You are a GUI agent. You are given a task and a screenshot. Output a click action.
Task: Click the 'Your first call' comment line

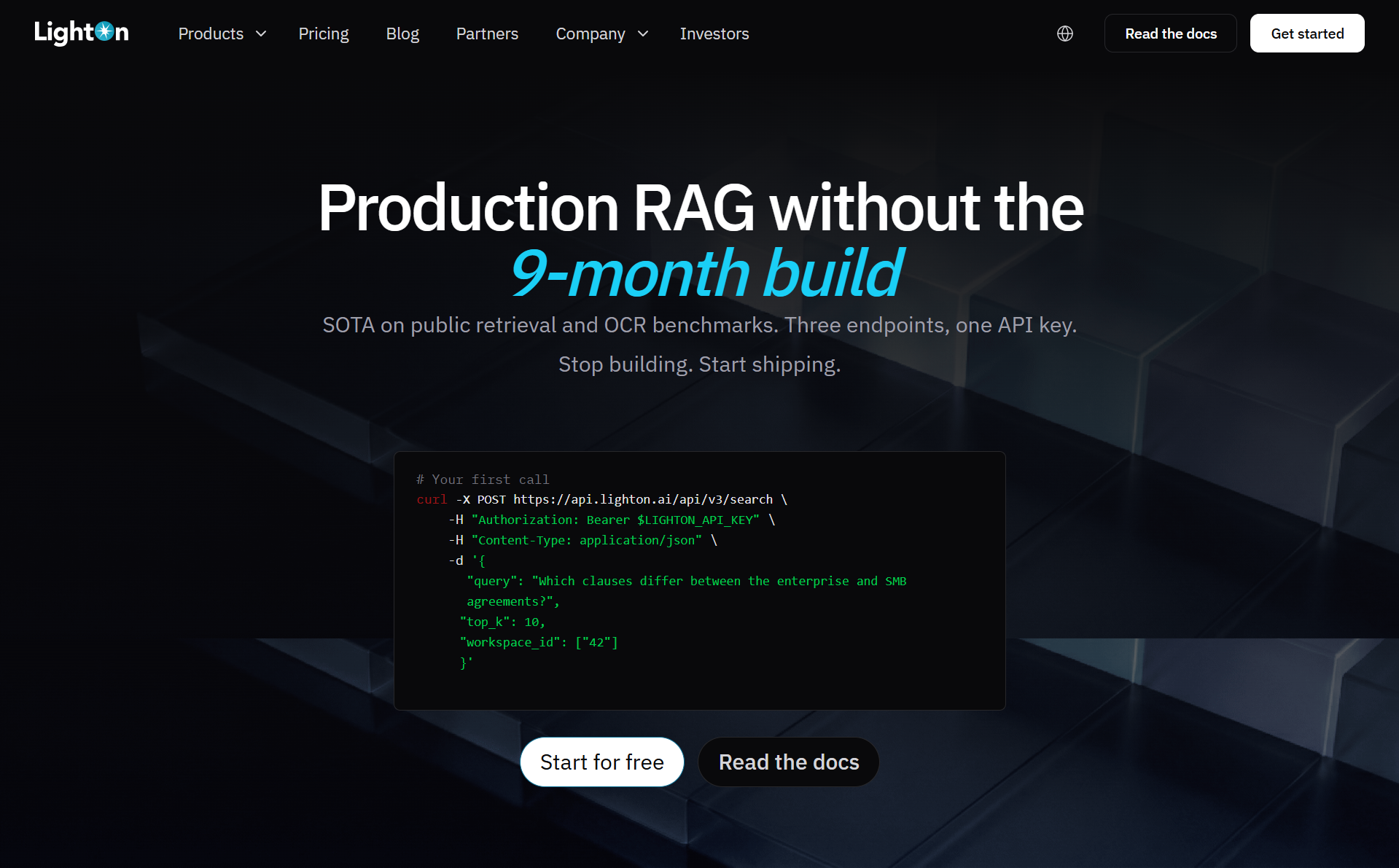click(x=483, y=480)
